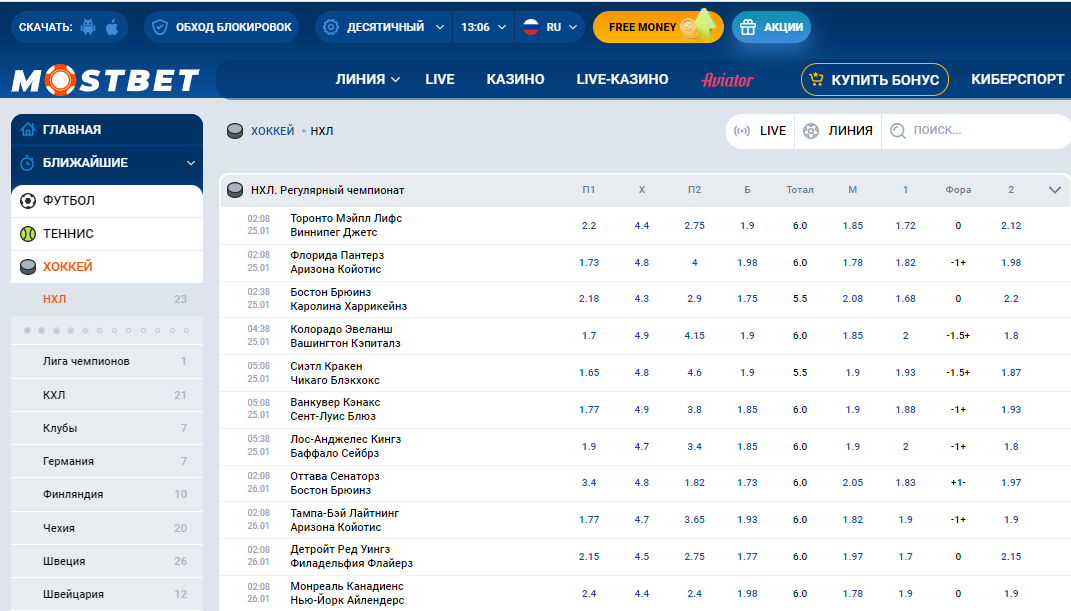This screenshot has height=611, width=1071.
Task: Pick П2 odds 3.65 for Тампа-Бэй Лайтнинг match
Action: 694,520
